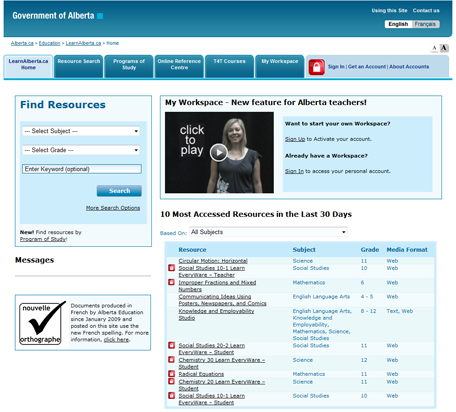456x412 pixels.
Task: Click 'Text, Web' media format cell
Action: tap(400, 311)
